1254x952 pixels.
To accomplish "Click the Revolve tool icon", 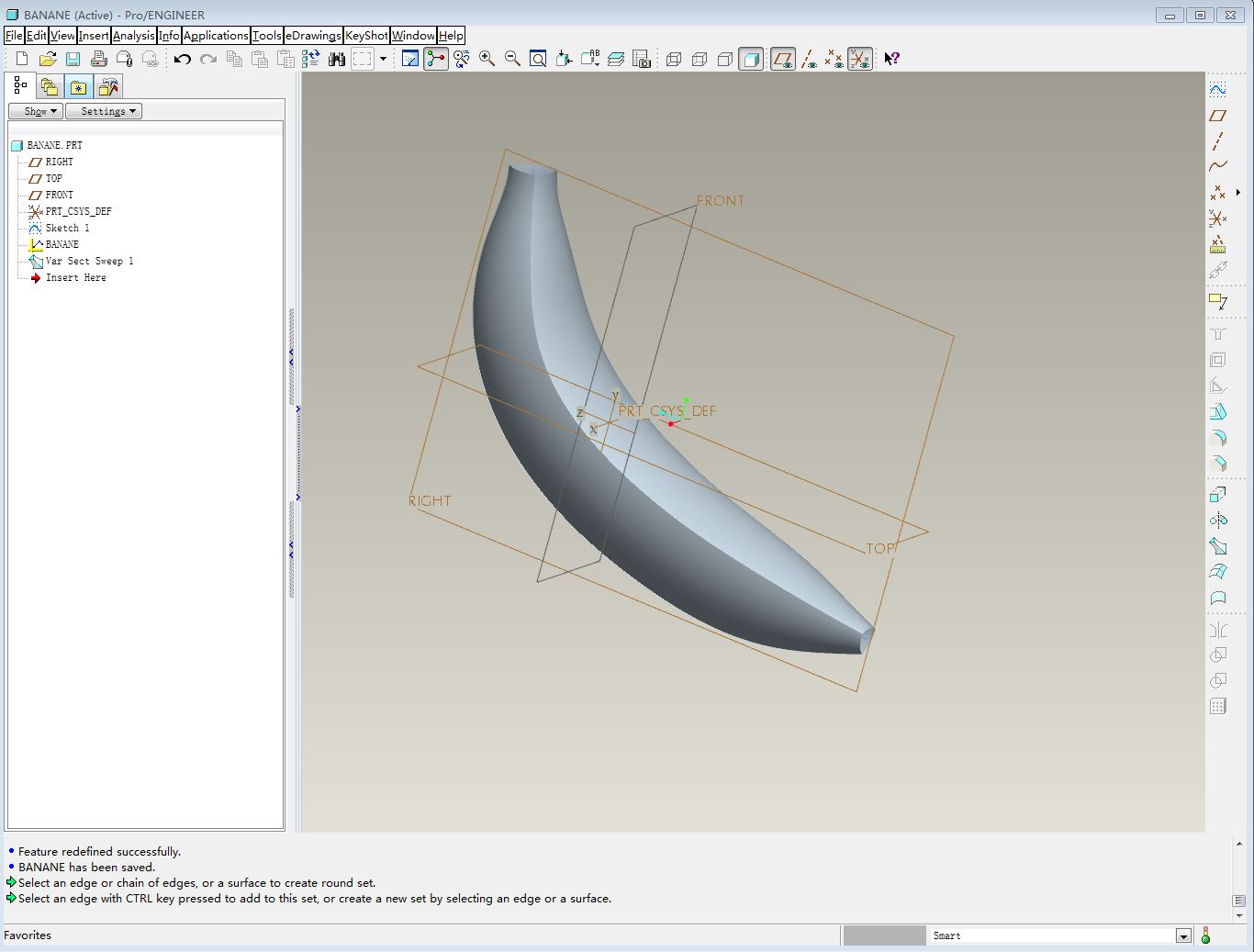I will pyautogui.click(x=1218, y=521).
